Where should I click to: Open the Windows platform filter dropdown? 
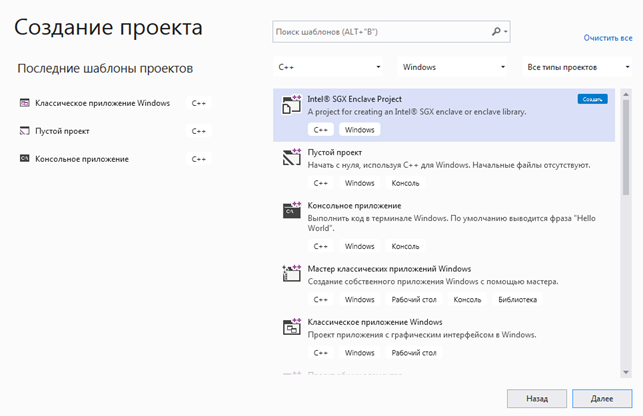click(452, 67)
